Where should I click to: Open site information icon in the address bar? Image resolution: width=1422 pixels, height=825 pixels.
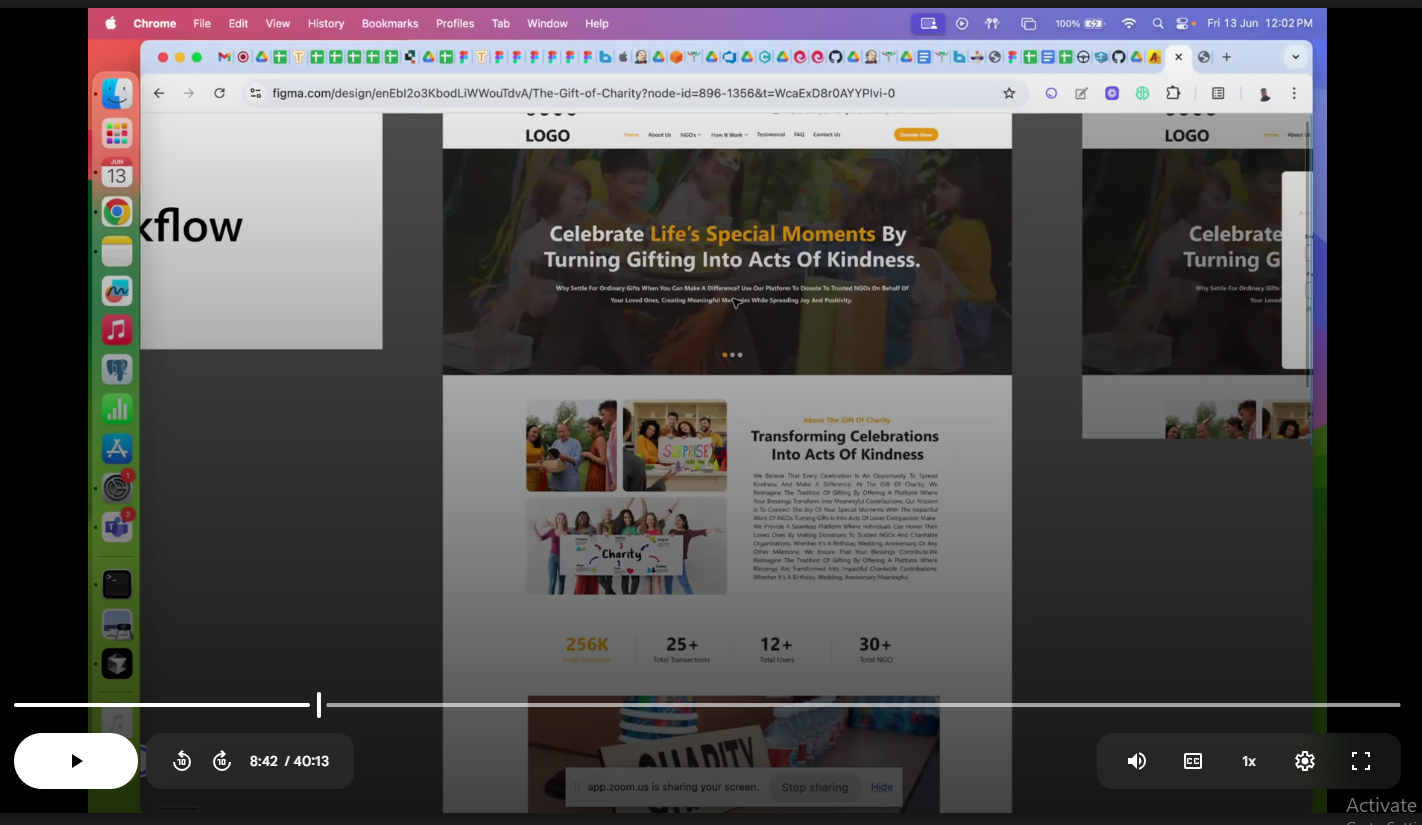[256, 93]
